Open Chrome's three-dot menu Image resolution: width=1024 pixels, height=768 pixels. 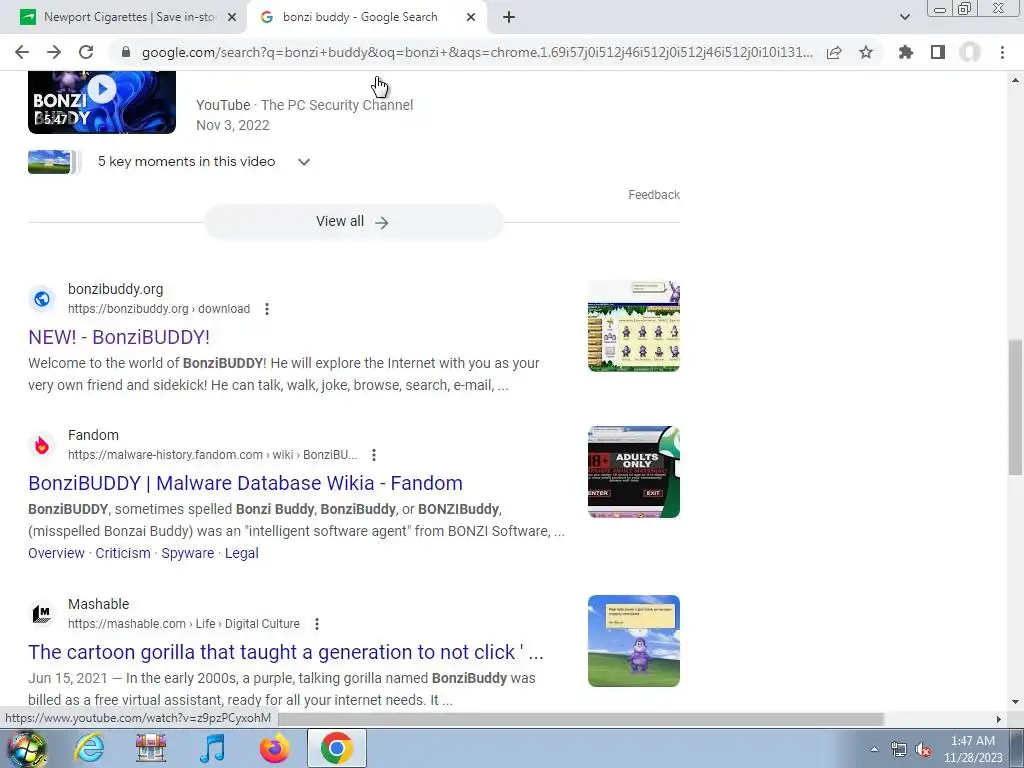click(x=1002, y=52)
